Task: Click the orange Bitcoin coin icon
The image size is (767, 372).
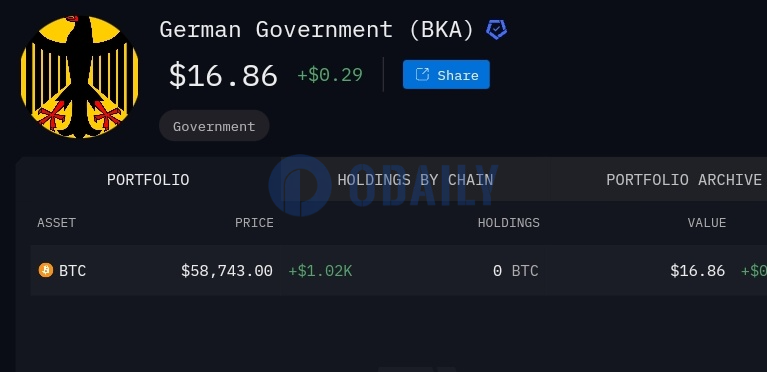Action: click(x=46, y=270)
